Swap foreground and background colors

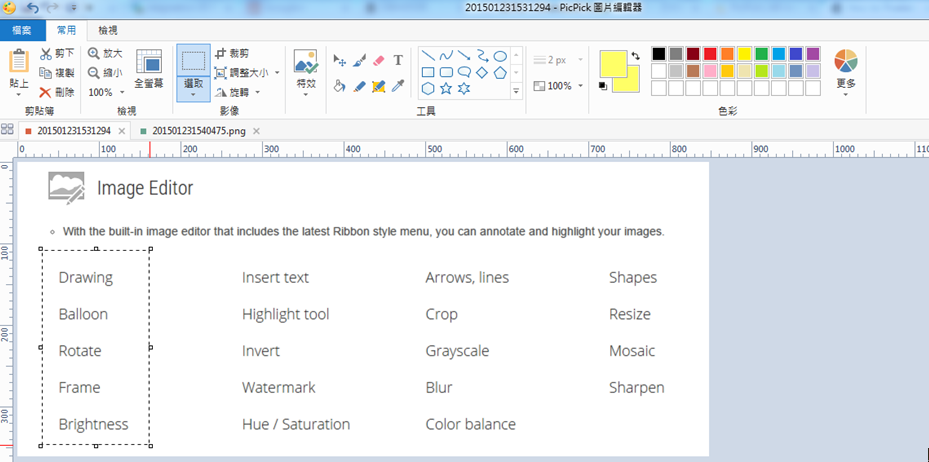[x=636, y=56]
